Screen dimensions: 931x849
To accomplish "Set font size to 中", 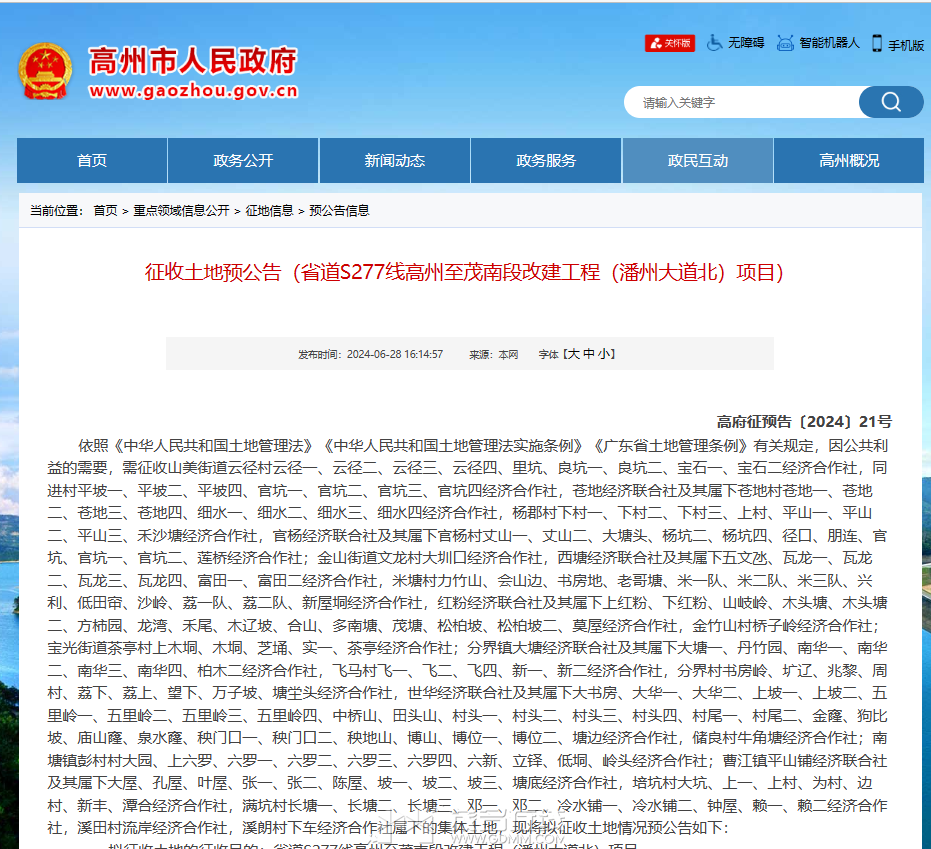I will pyautogui.click(x=588, y=354).
